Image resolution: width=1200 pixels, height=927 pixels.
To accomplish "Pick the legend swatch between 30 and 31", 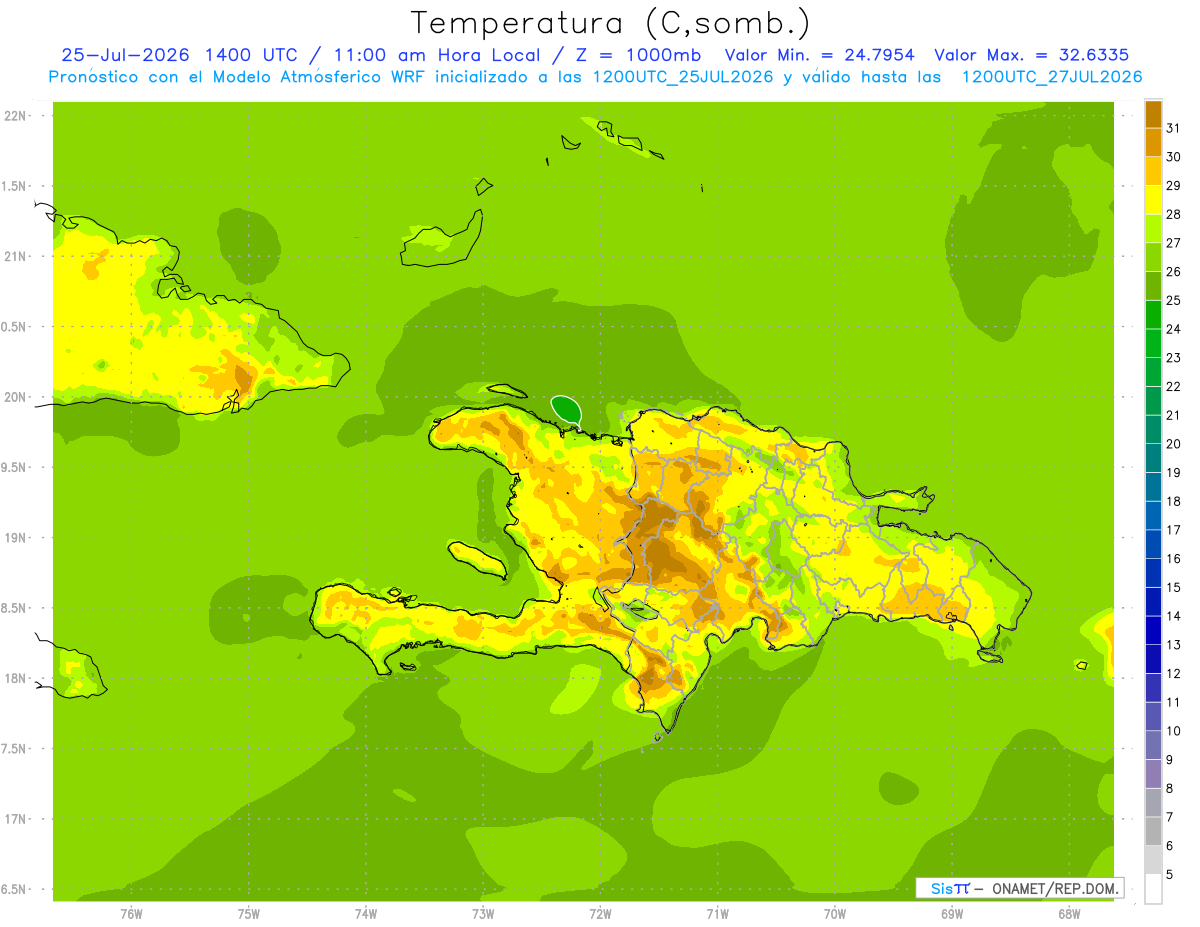I will 1153,142.
